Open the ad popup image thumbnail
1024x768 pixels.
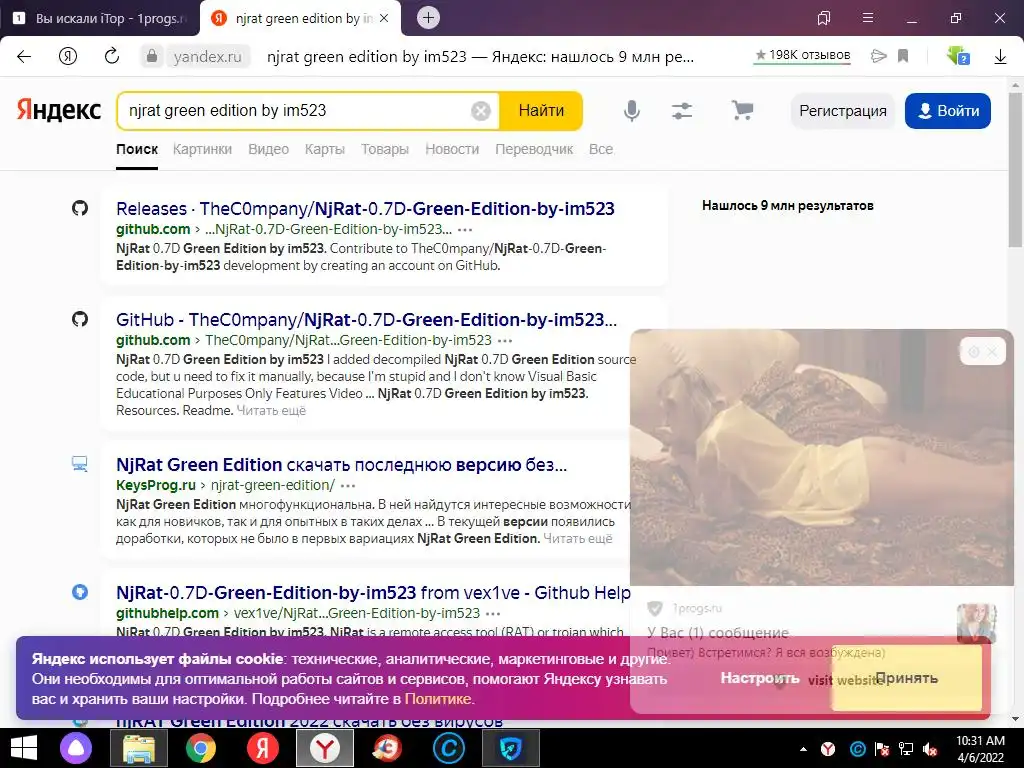(976, 623)
